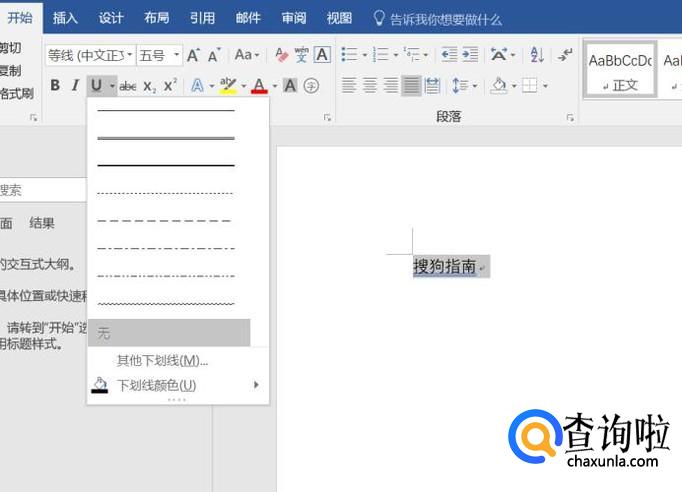Switch to 邮件 tab
Screen dimensions: 682x492
pos(248,18)
